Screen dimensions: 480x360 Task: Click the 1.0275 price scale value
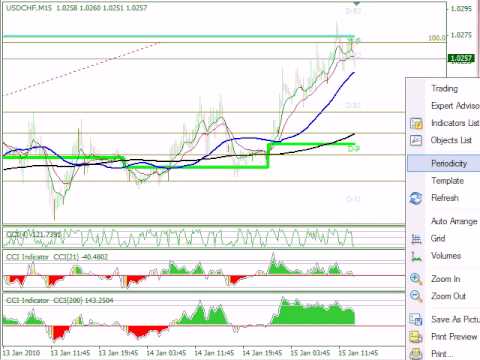point(461,35)
